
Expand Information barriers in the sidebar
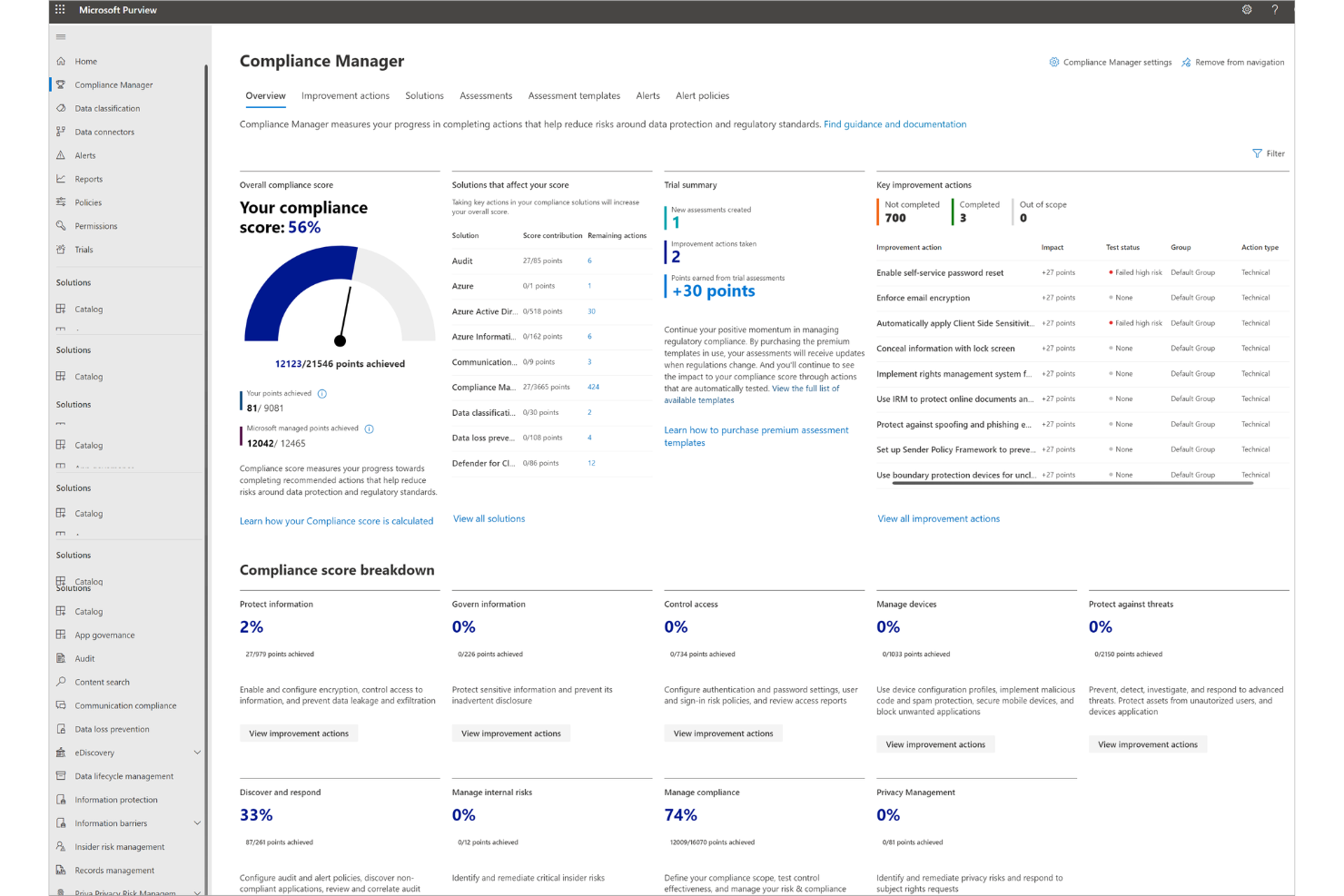coord(196,822)
